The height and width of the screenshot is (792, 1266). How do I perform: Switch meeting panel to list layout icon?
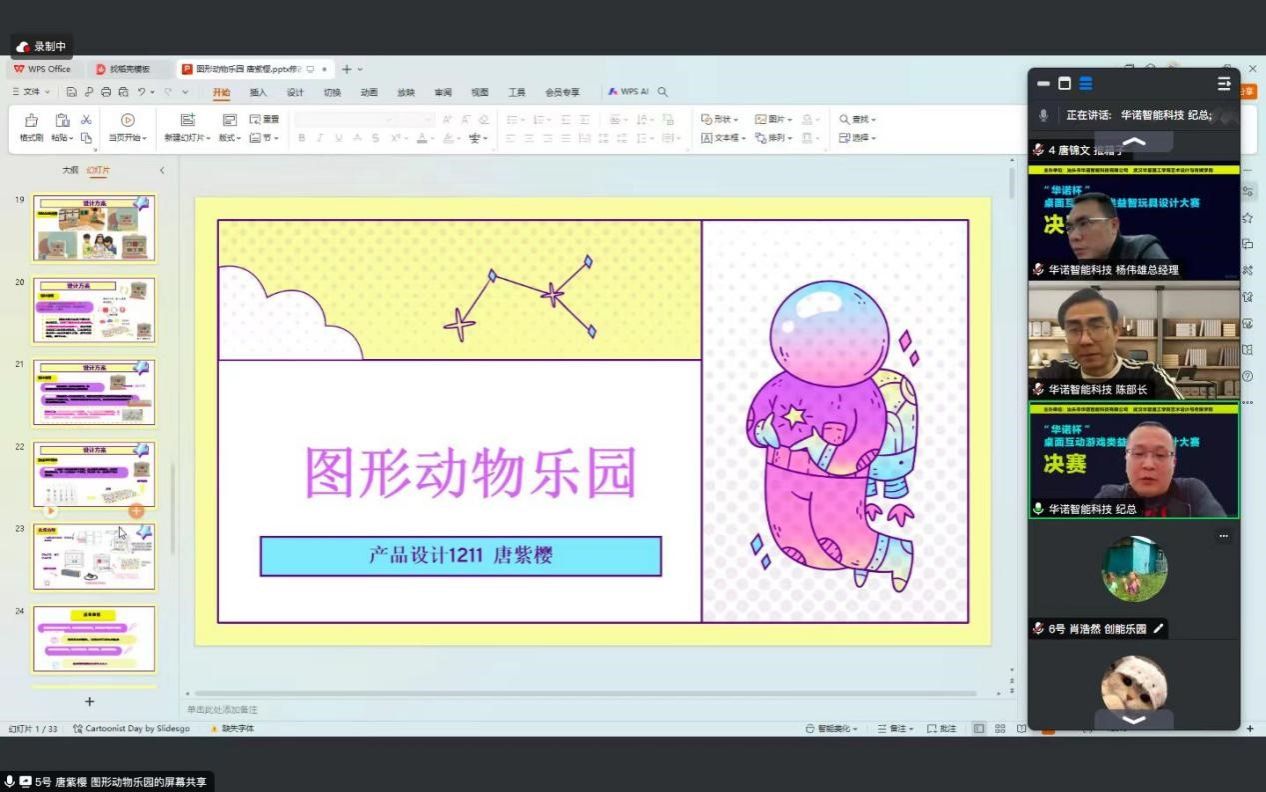point(1085,83)
